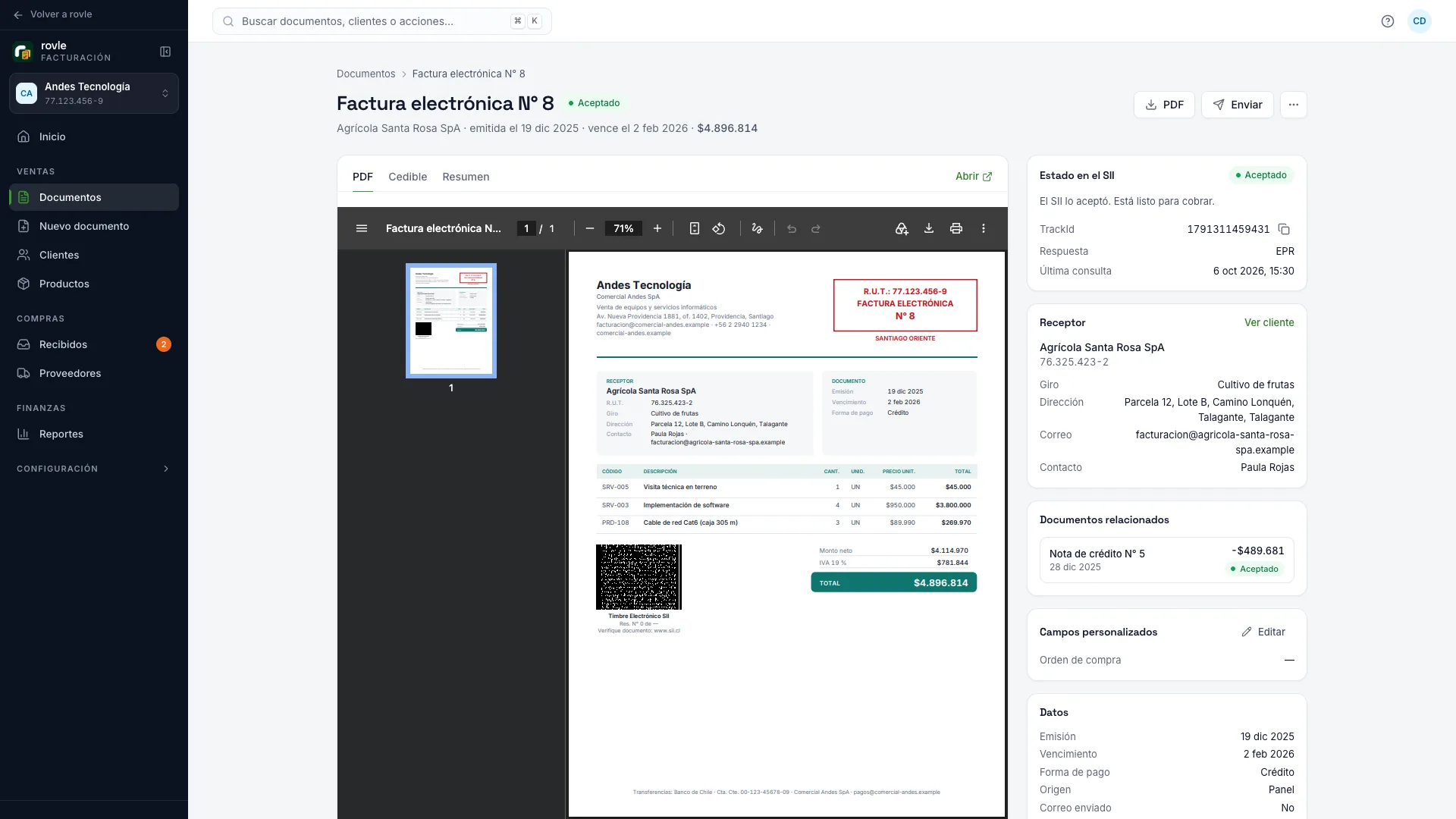Click the Enviar button
Image resolution: width=1456 pixels, height=819 pixels.
click(1238, 105)
